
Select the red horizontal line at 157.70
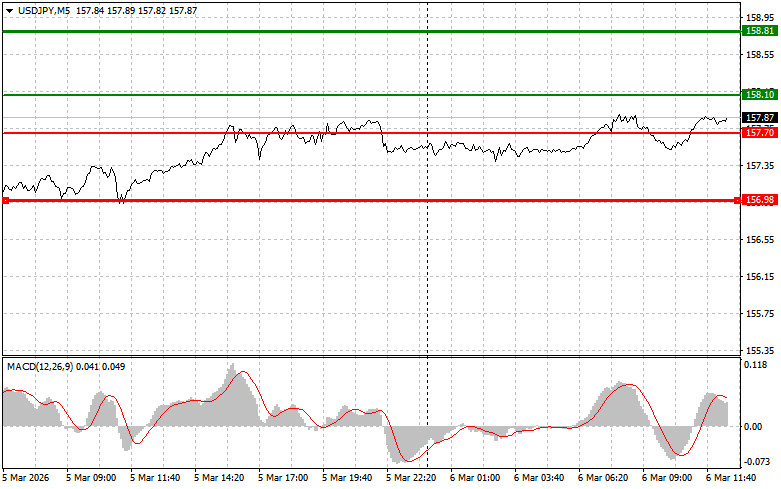point(300,132)
